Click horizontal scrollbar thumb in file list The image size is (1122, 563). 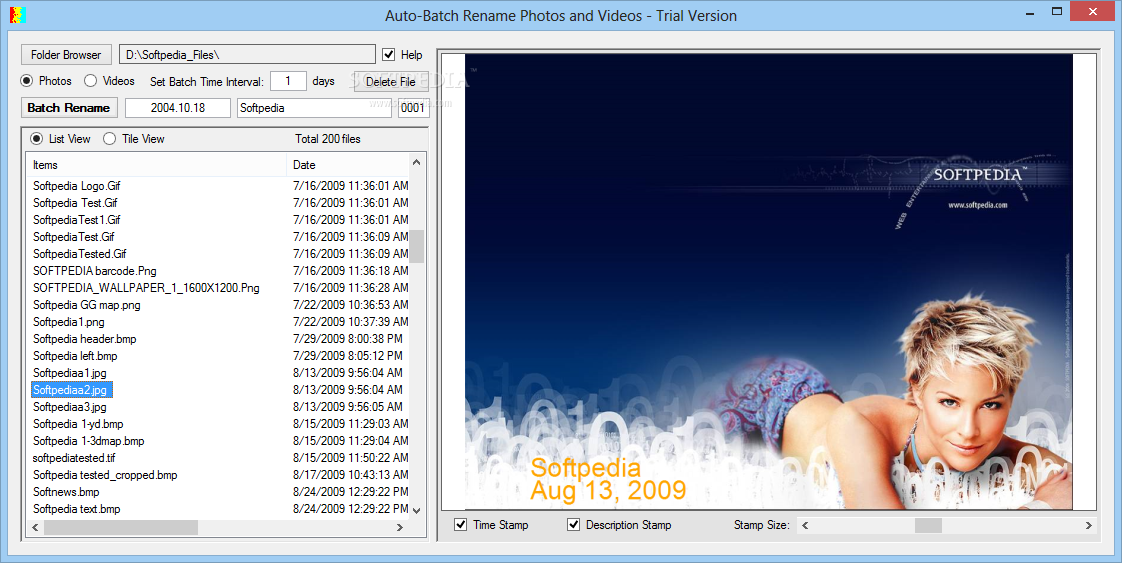[121, 527]
